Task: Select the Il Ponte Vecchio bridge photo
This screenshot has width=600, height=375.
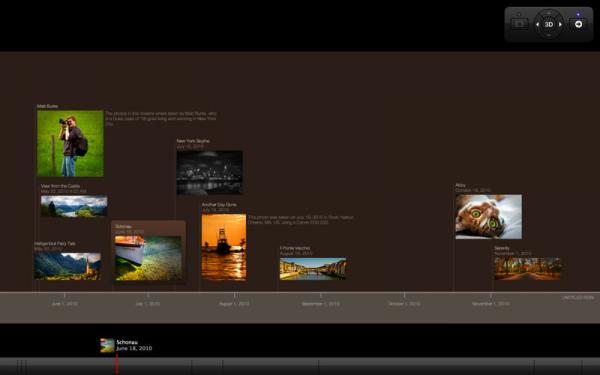Action: [313, 269]
